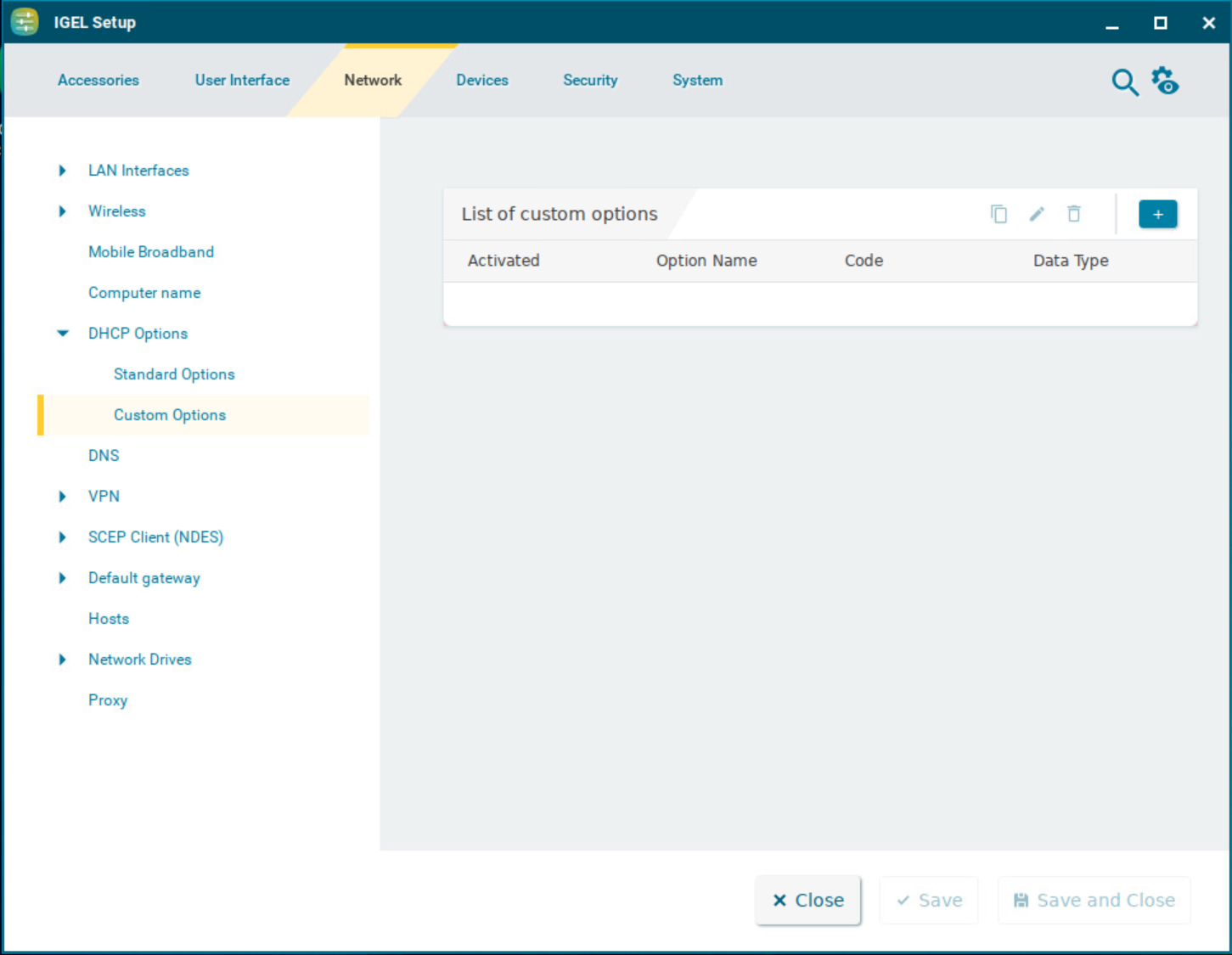Open the User Interface tab
1232x955 pixels.
(242, 81)
